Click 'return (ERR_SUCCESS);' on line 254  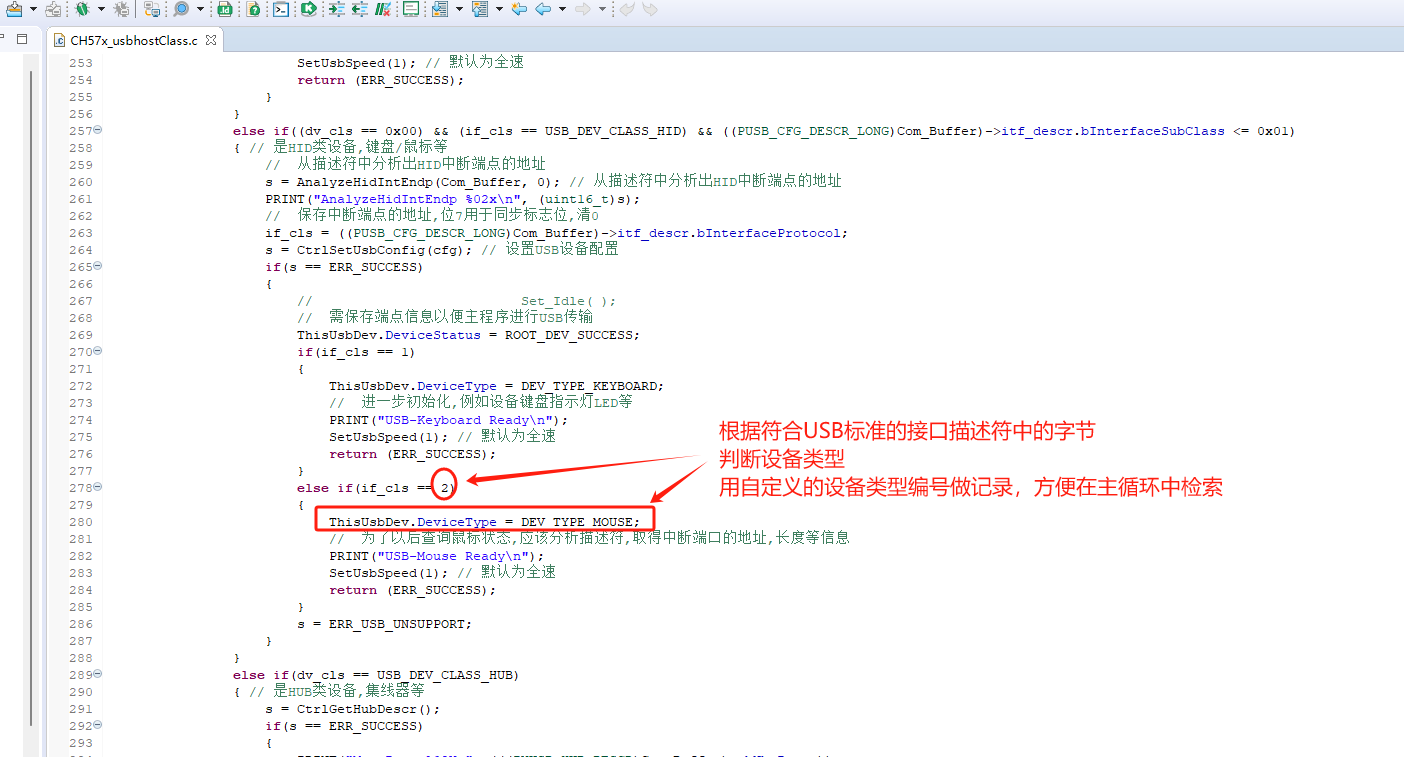pos(381,79)
